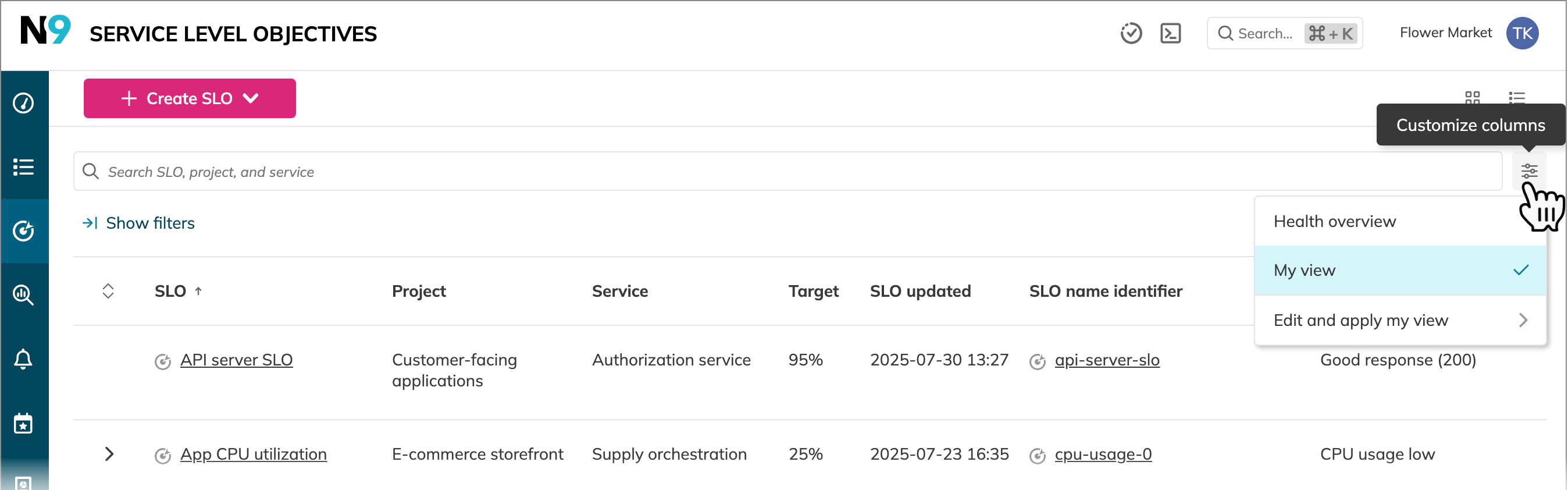
Task: Open the list view sidebar icon
Action: 24,167
